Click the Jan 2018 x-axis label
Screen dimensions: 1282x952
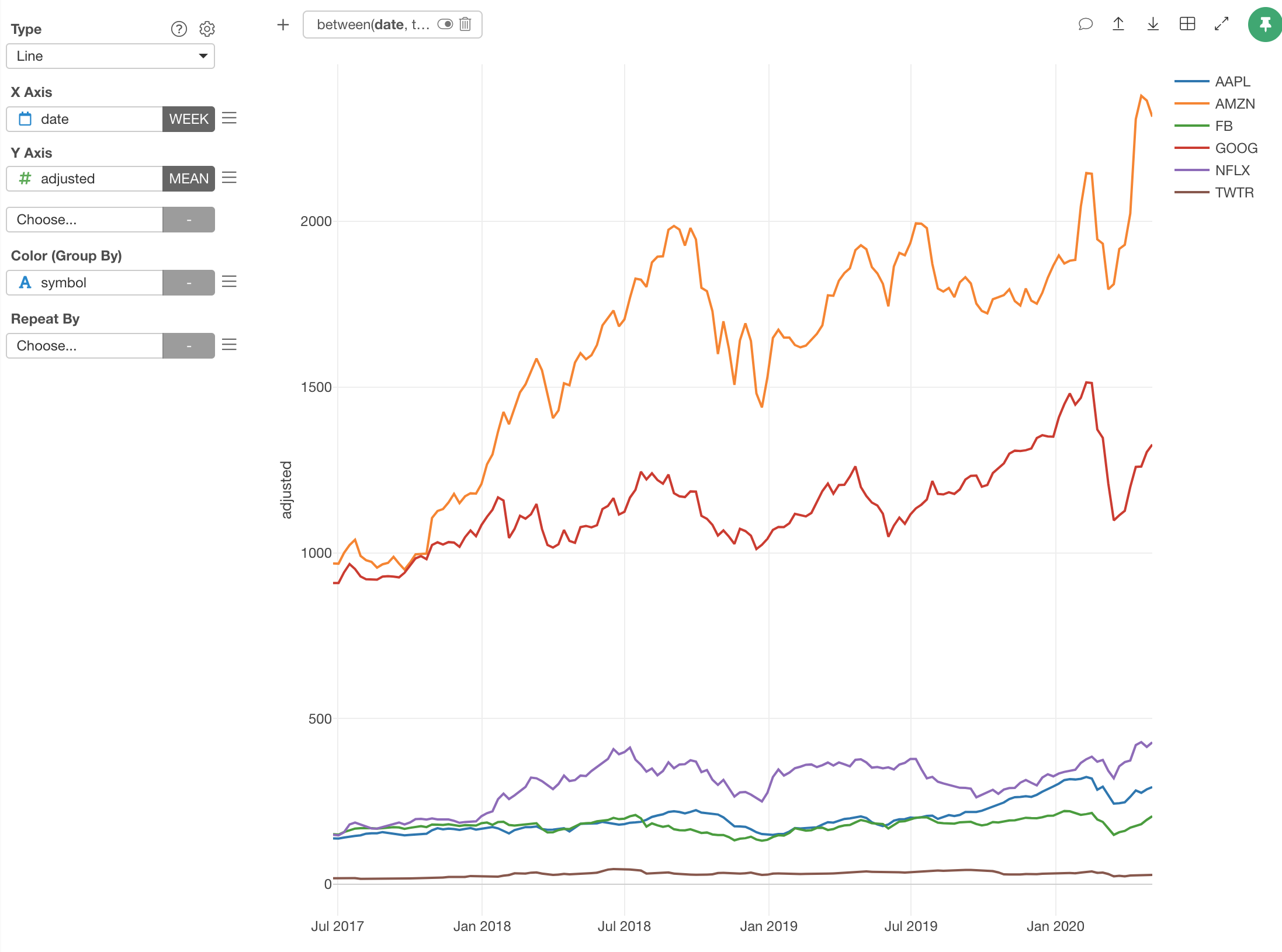click(x=482, y=926)
